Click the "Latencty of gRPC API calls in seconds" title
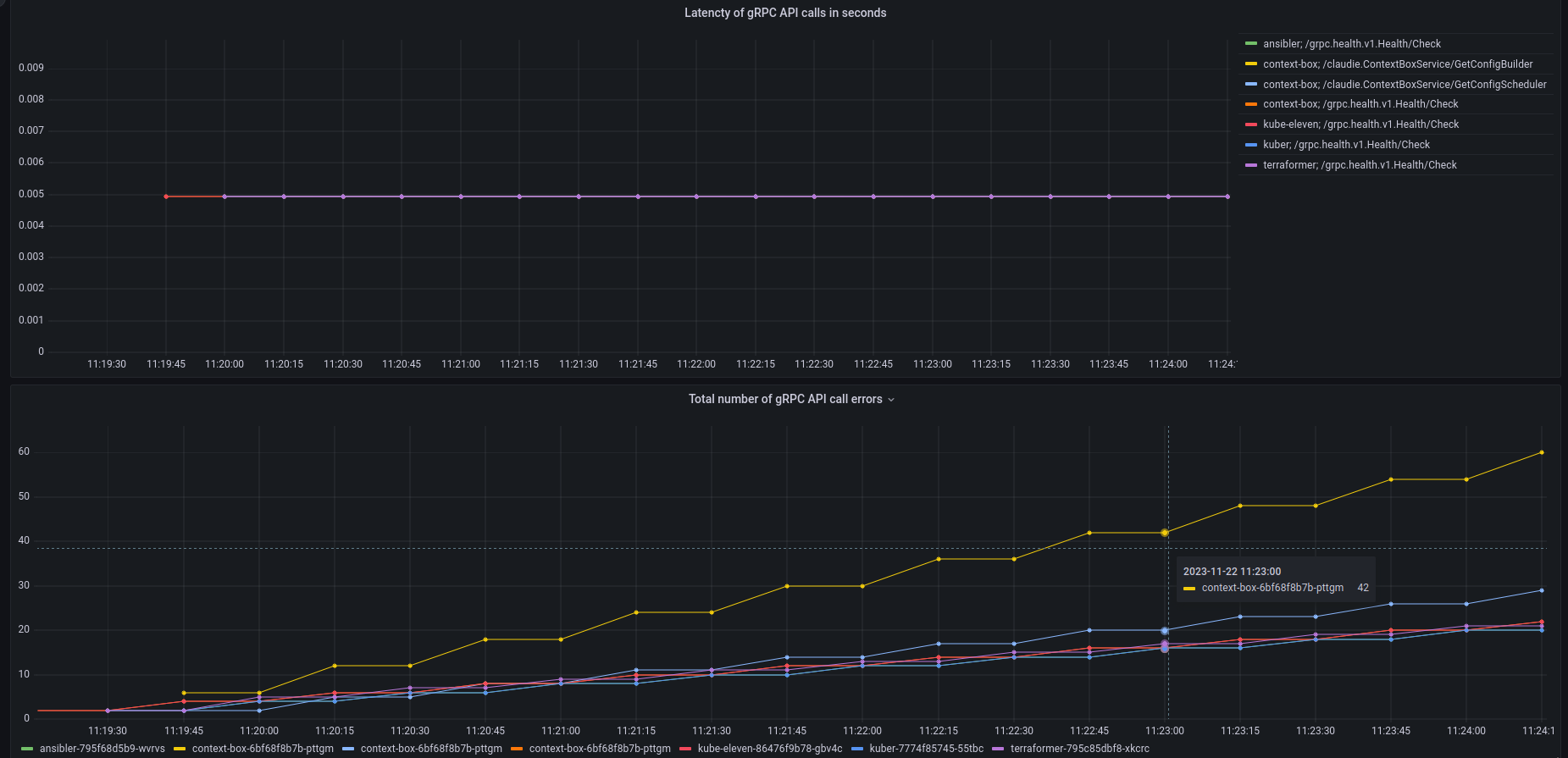The image size is (1568, 758). tap(785, 13)
